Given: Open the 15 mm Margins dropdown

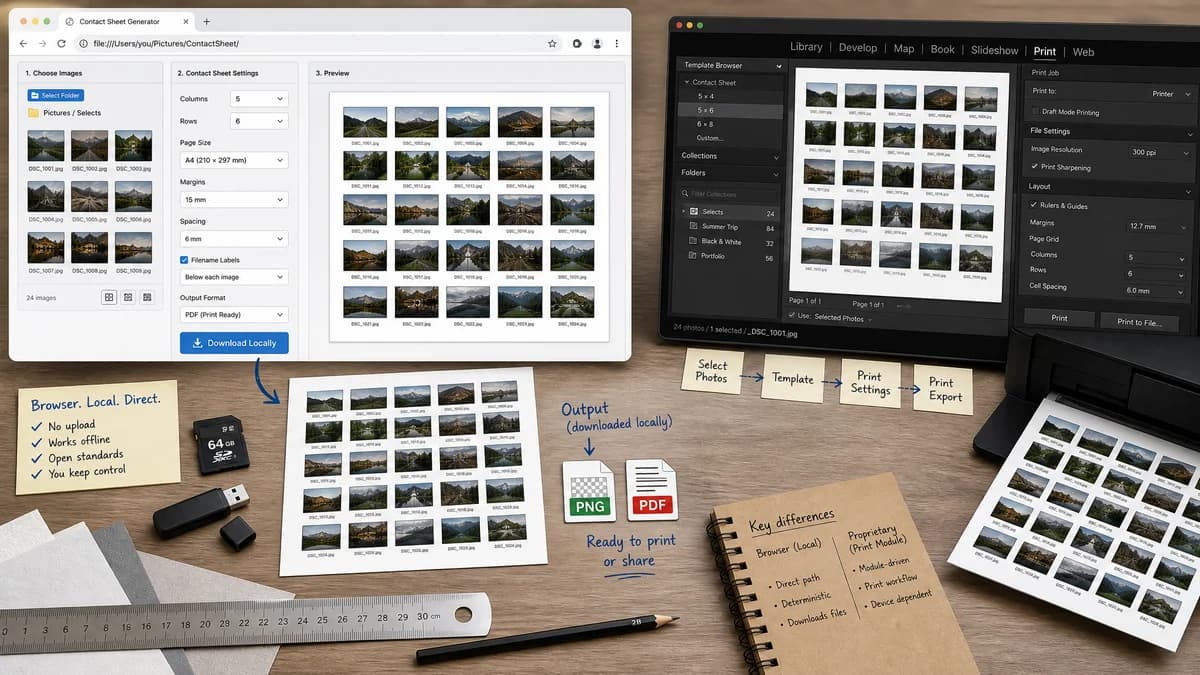Looking at the screenshot, I should (x=234, y=200).
